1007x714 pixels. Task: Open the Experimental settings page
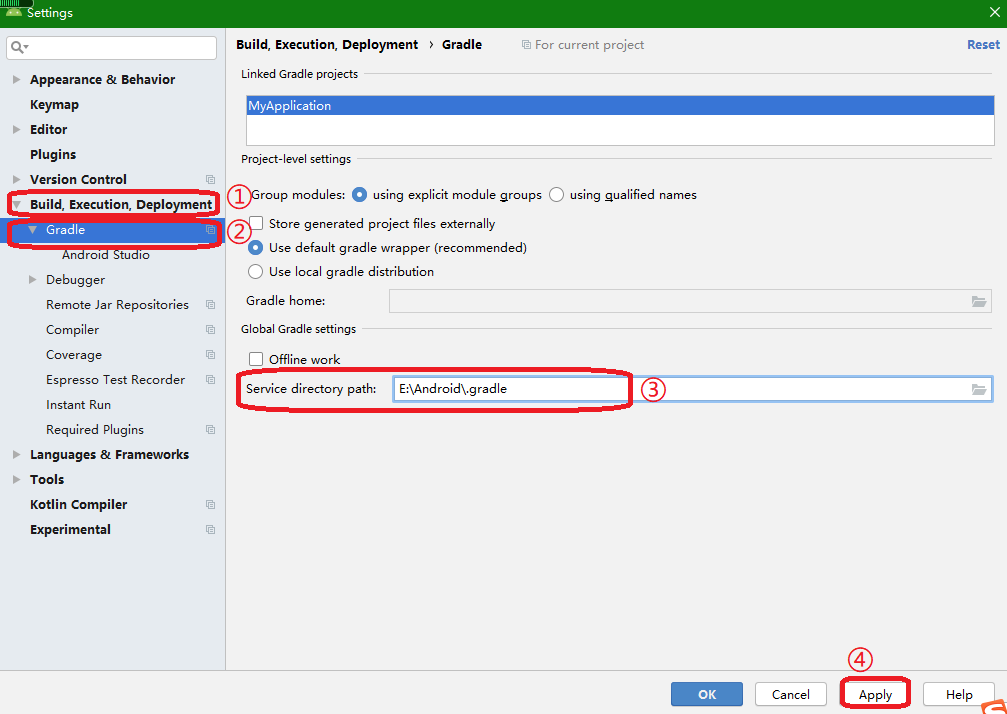70,530
